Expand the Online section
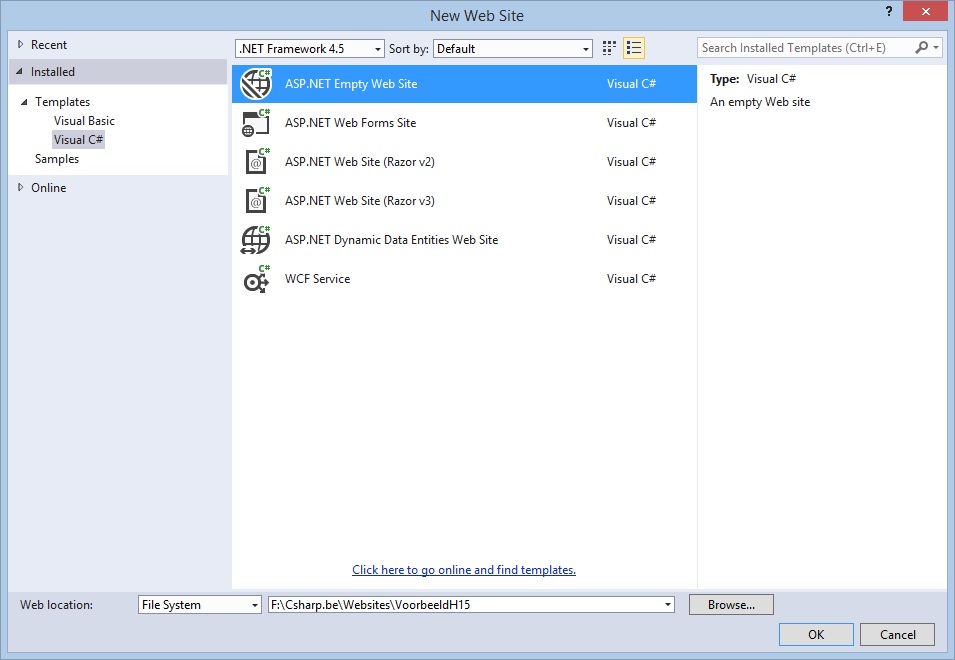Image resolution: width=955 pixels, height=660 pixels. pos(21,188)
